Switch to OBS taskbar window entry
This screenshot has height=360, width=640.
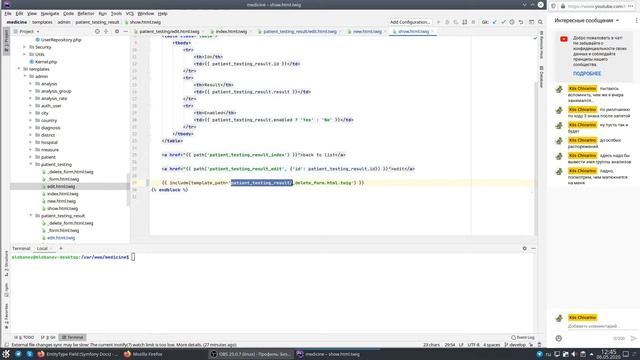tap(251, 354)
